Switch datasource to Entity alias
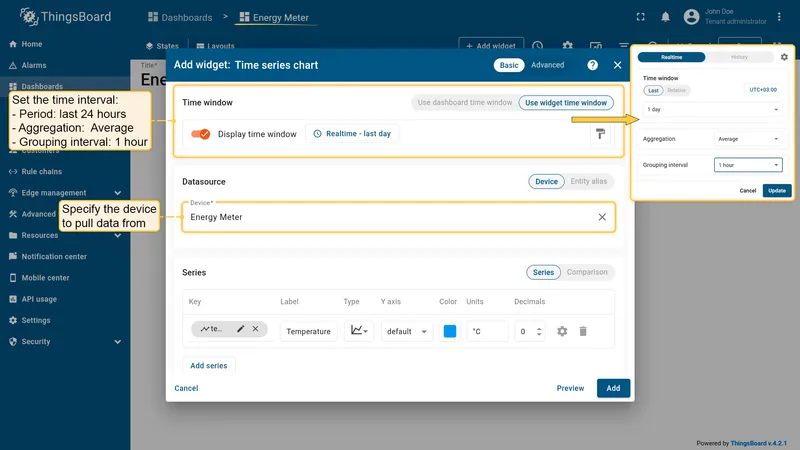Image resolution: width=800 pixels, height=450 pixels. click(x=588, y=181)
